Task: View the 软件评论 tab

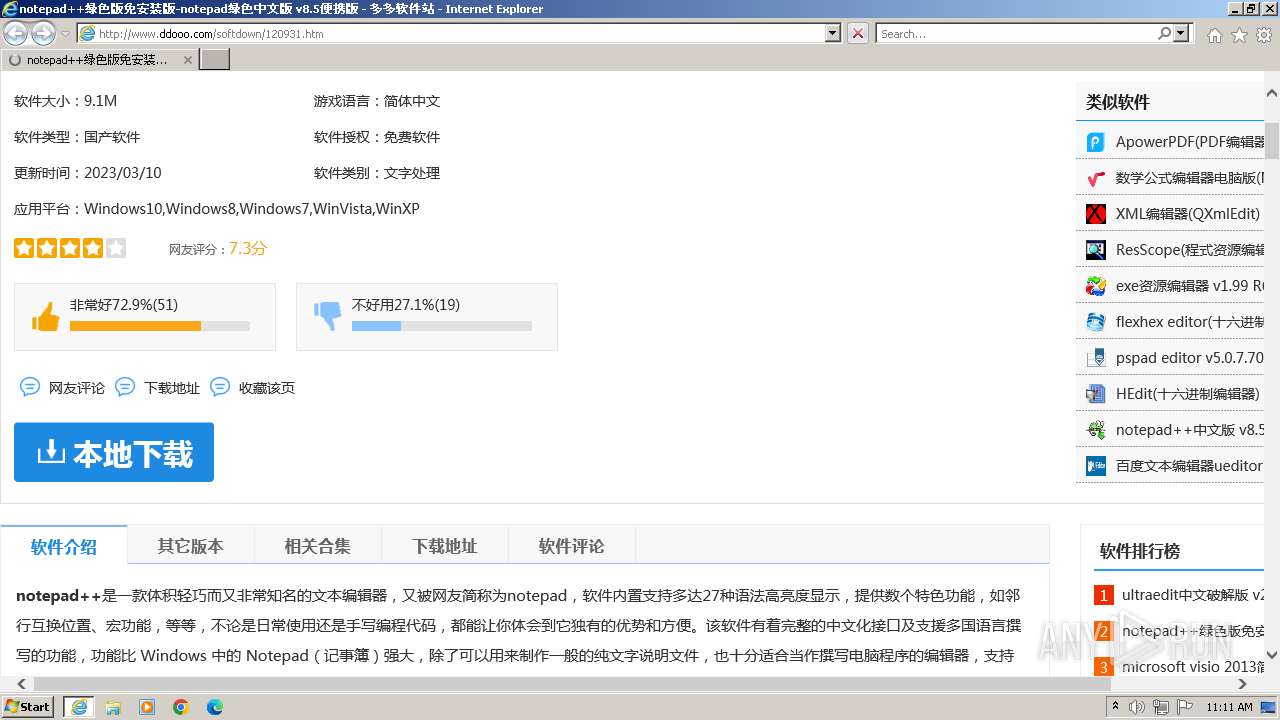Action: [572, 546]
